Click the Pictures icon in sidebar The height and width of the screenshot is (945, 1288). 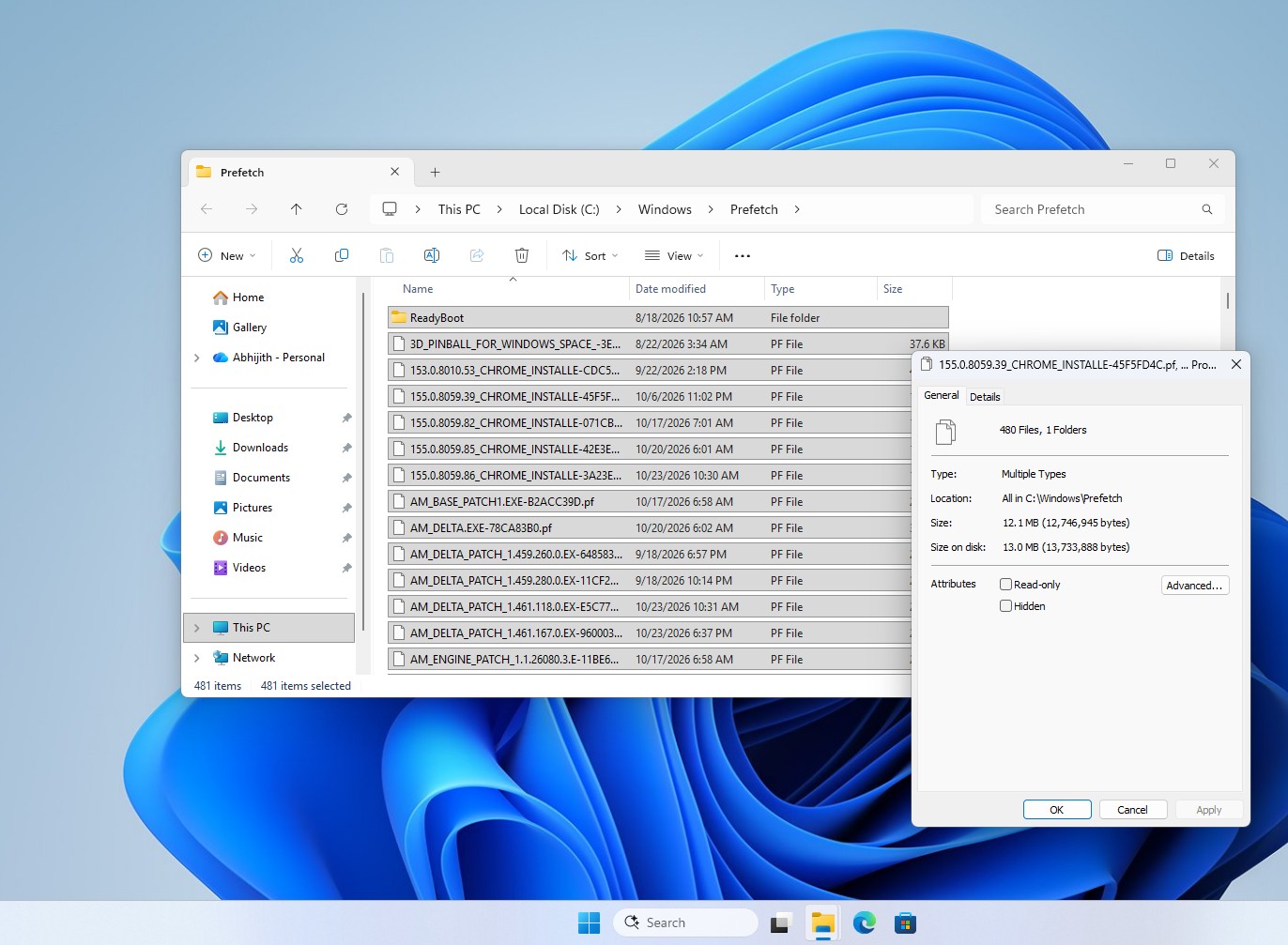coord(221,508)
